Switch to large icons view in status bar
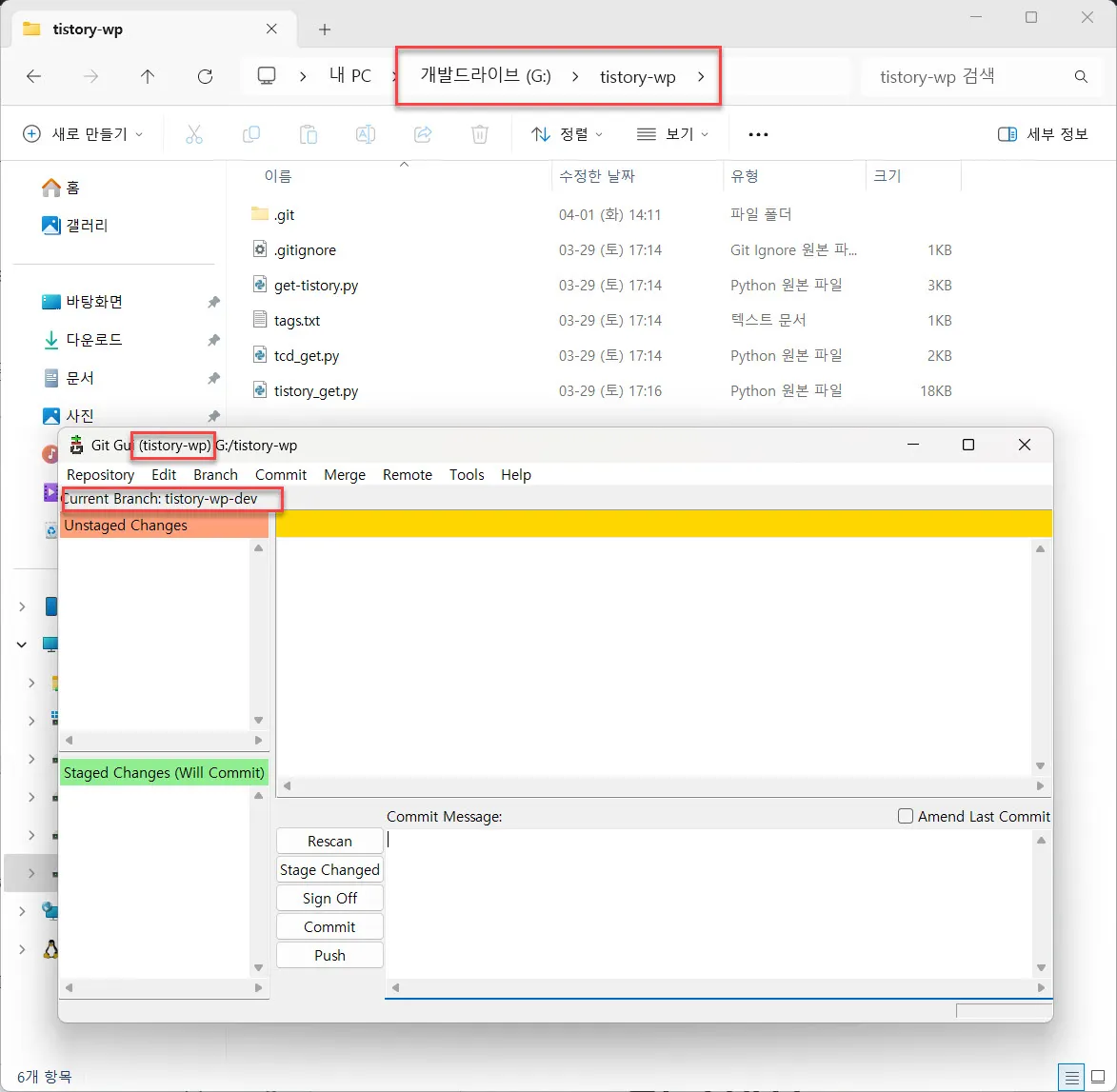This screenshot has height=1092, width=1117. point(1100,1076)
